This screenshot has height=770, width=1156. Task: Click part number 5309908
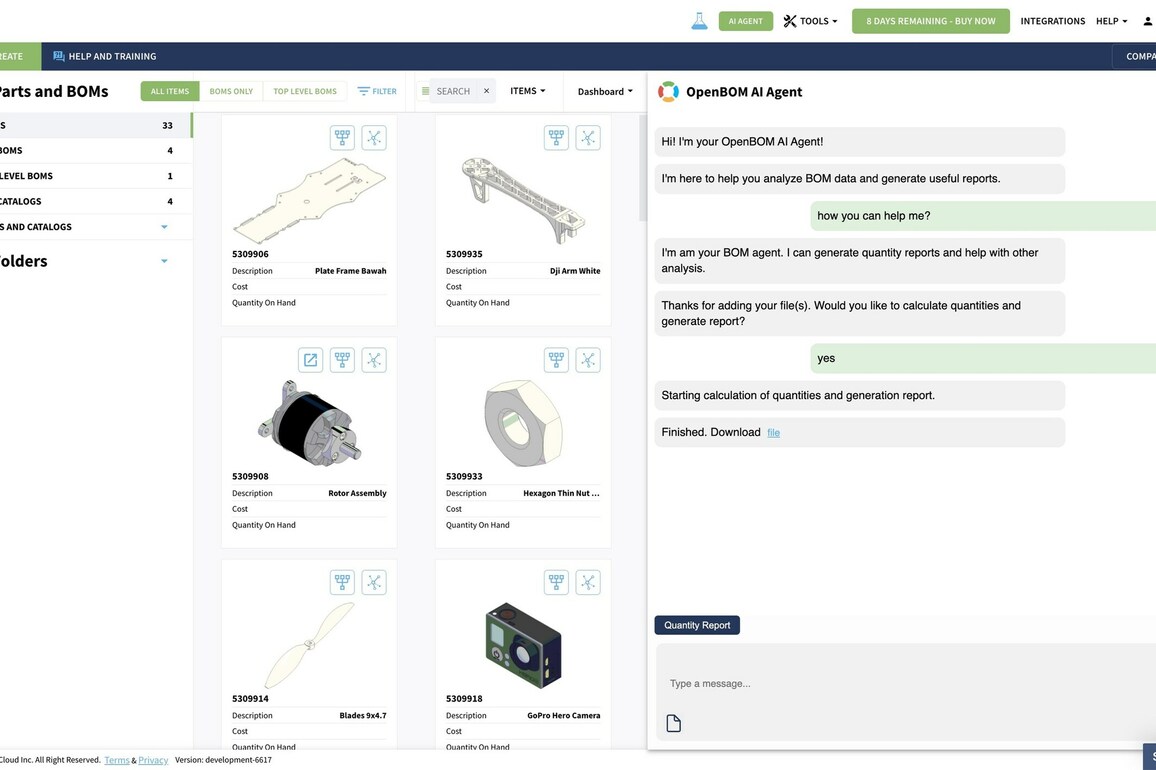pyautogui.click(x=250, y=476)
